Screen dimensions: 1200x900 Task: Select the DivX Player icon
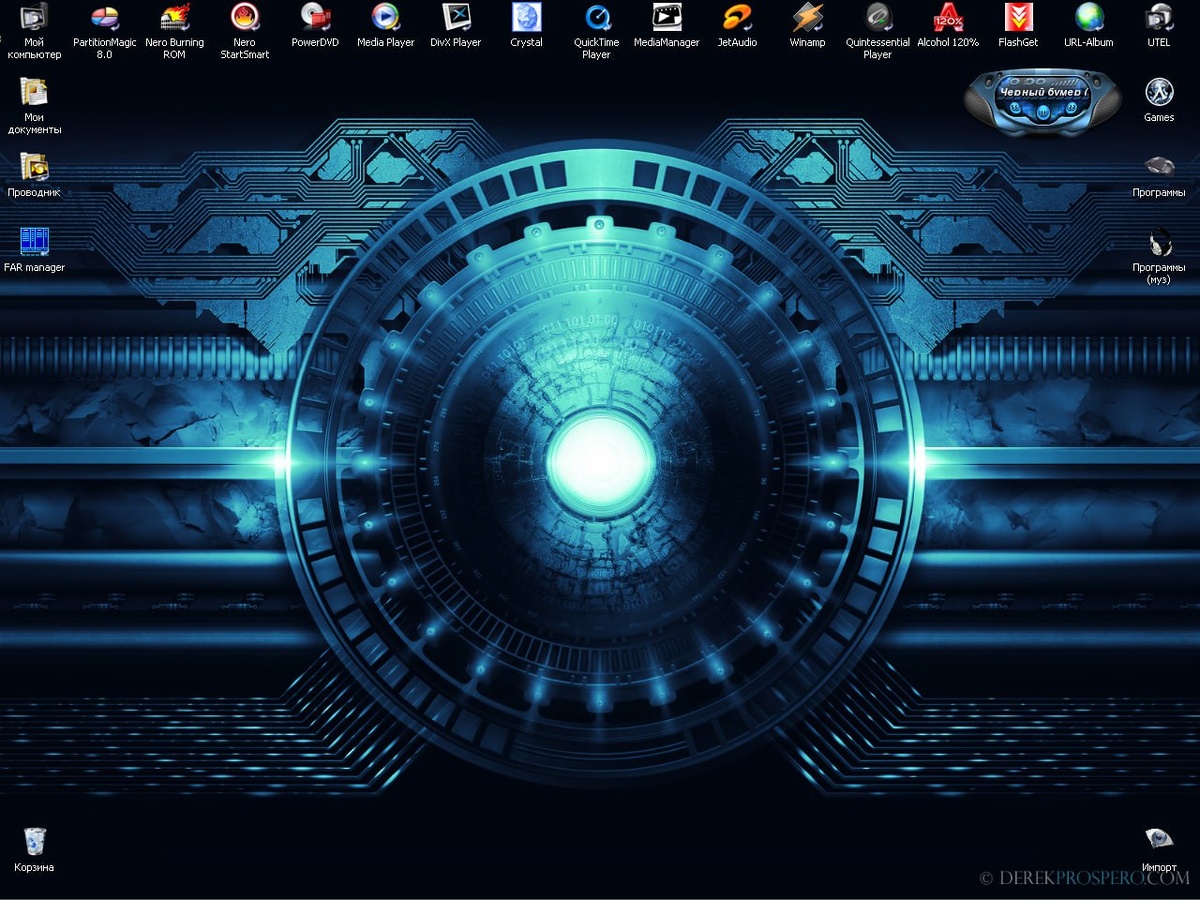pos(456,25)
